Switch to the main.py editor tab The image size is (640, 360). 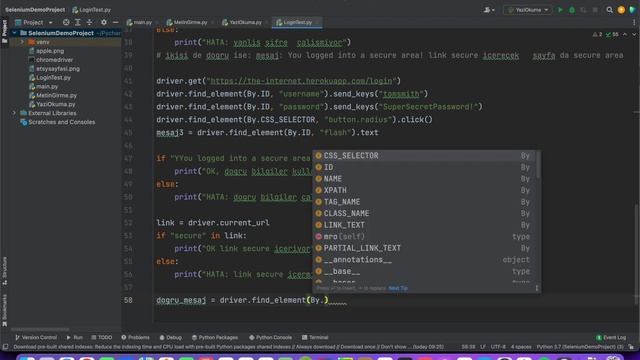(x=140, y=22)
